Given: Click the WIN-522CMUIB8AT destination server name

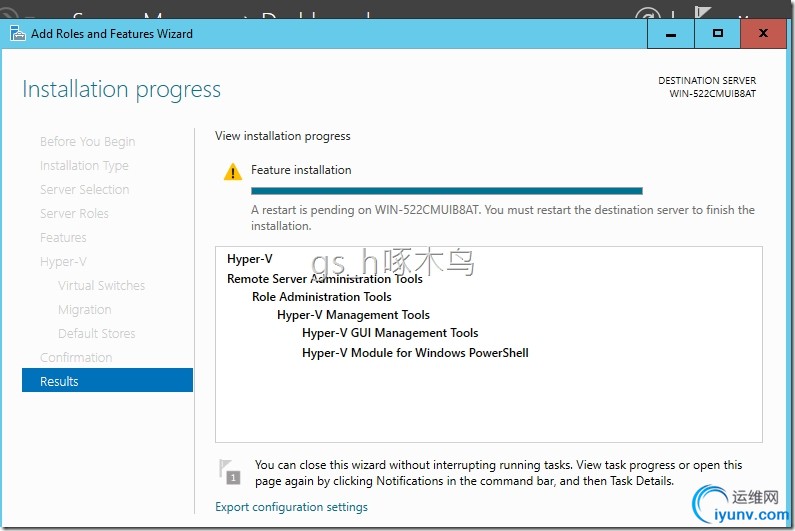Looking at the screenshot, I should (x=712, y=94).
